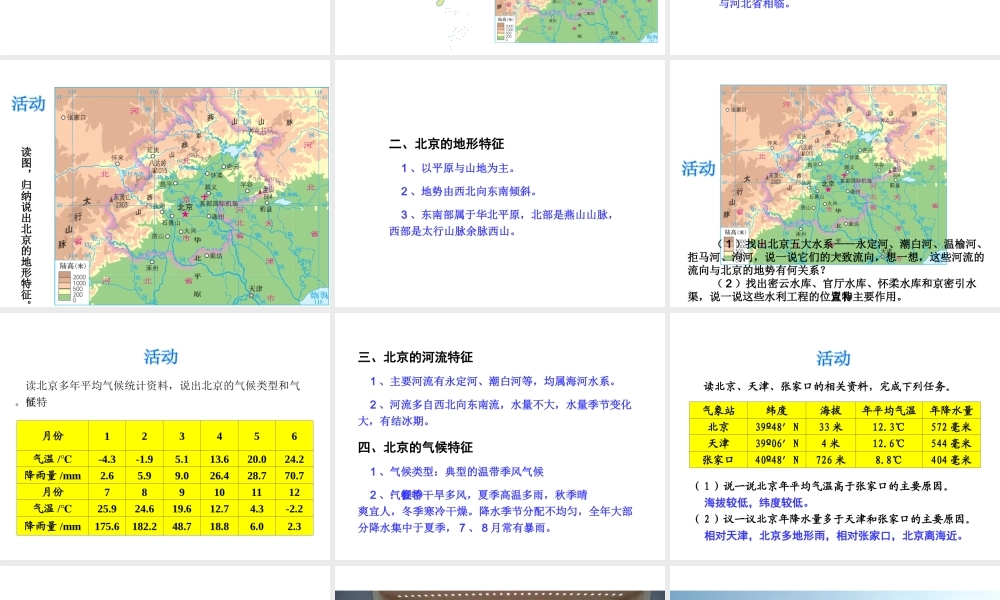This screenshot has width=1000, height=600.
Task: Click the instruction 读北京、天津、张家口的相关资料，完成下列任务。
Action: tap(828, 386)
